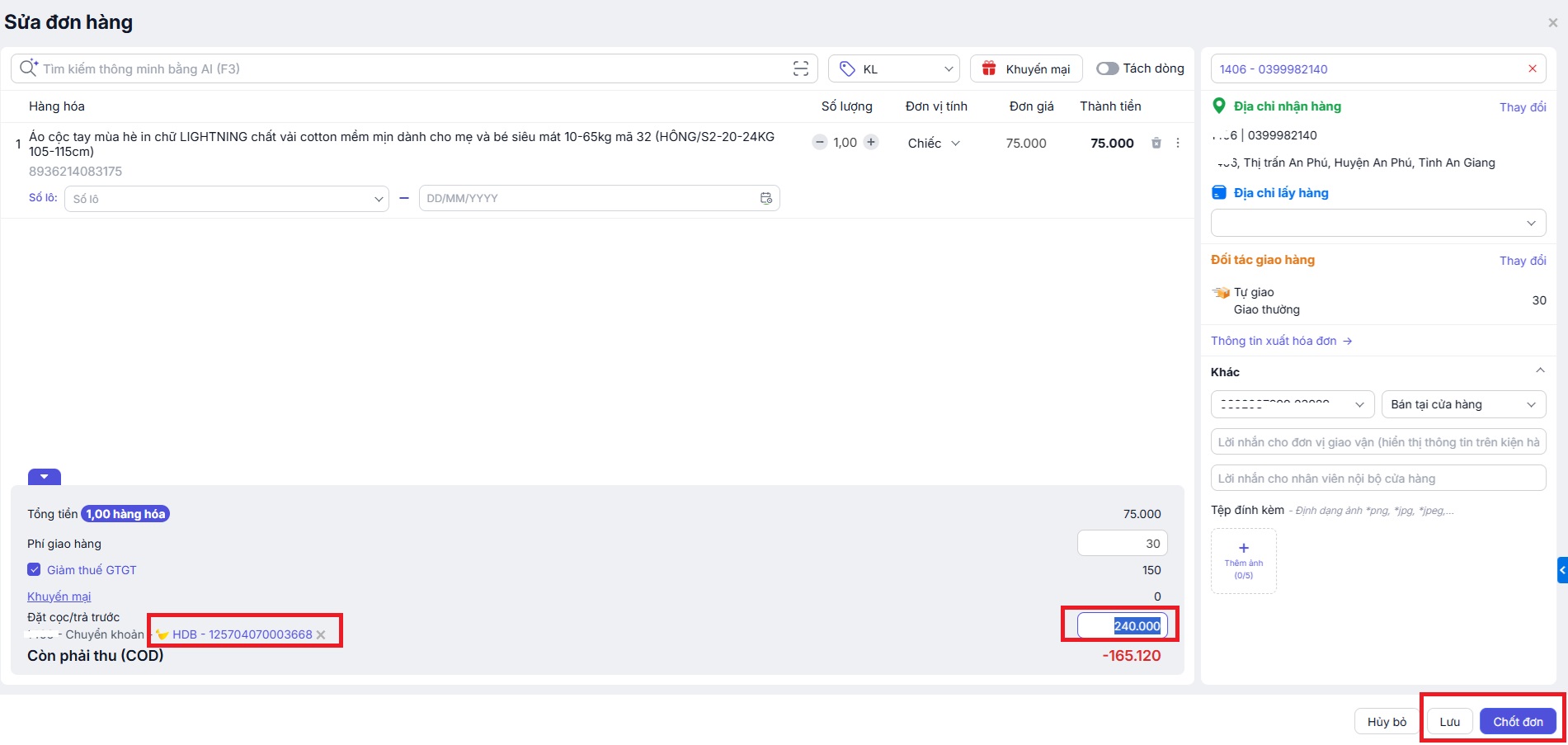The image size is (1568, 745).
Task: Click the Thêm ảnh add attachment box
Action: tap(1244, 561)
